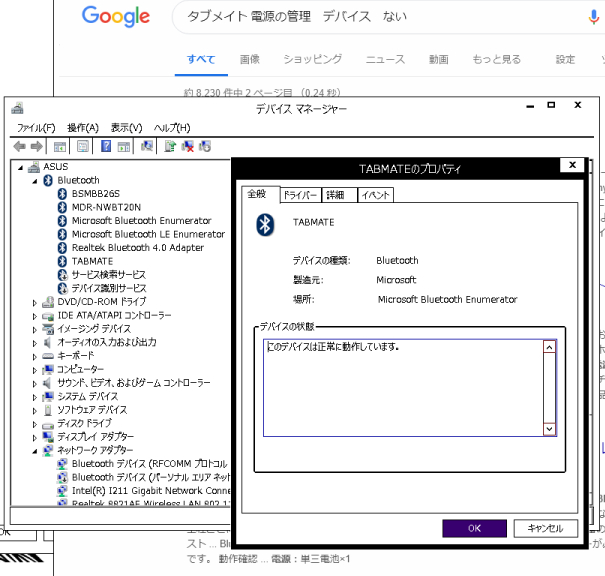Click the uninstall device icon with red X

point(188,146)
